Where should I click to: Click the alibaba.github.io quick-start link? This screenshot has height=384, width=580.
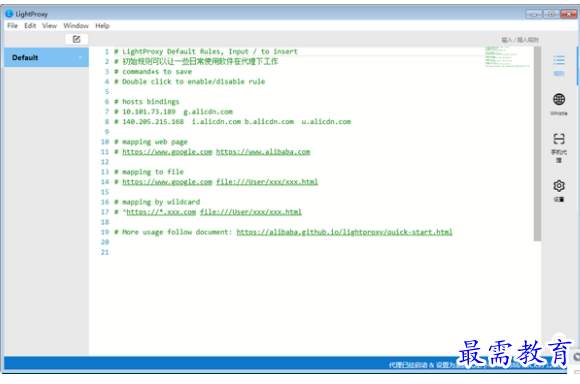pyautogui.click(x=344, y=232)
